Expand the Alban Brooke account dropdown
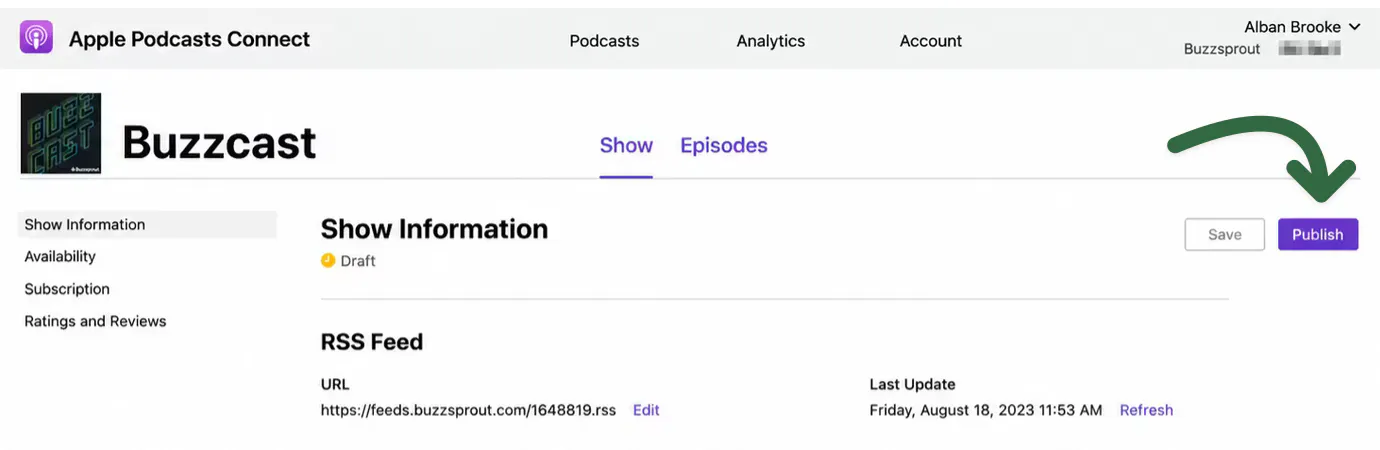1380x450 pixels. coord(1302,27)
